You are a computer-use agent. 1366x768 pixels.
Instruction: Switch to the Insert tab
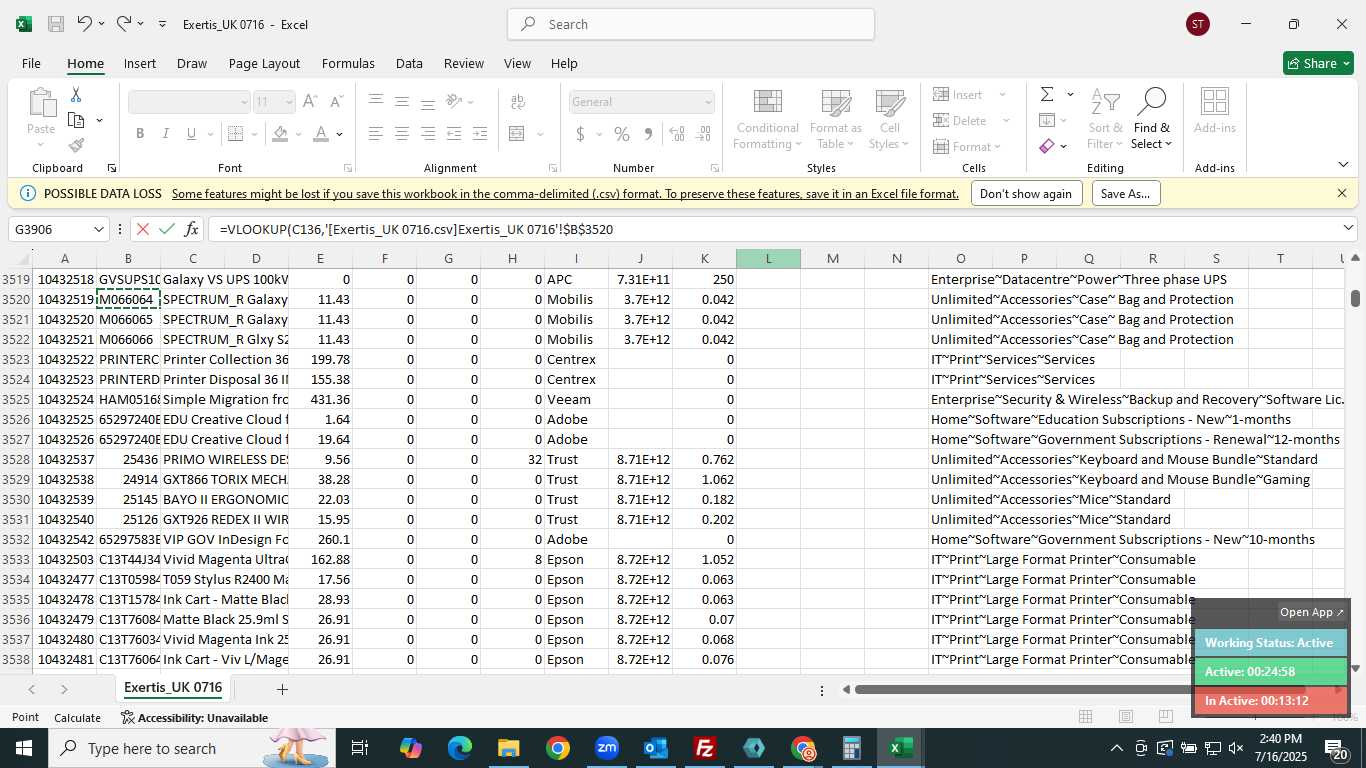(x=140, y=63)
